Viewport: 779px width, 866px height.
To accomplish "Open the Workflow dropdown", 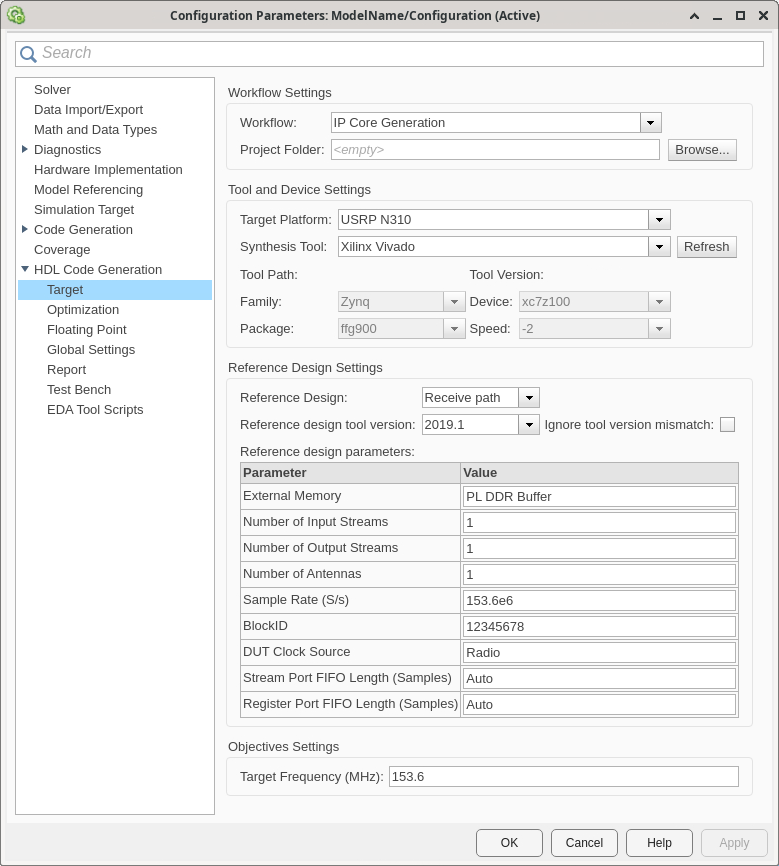I will coord(651,123).
